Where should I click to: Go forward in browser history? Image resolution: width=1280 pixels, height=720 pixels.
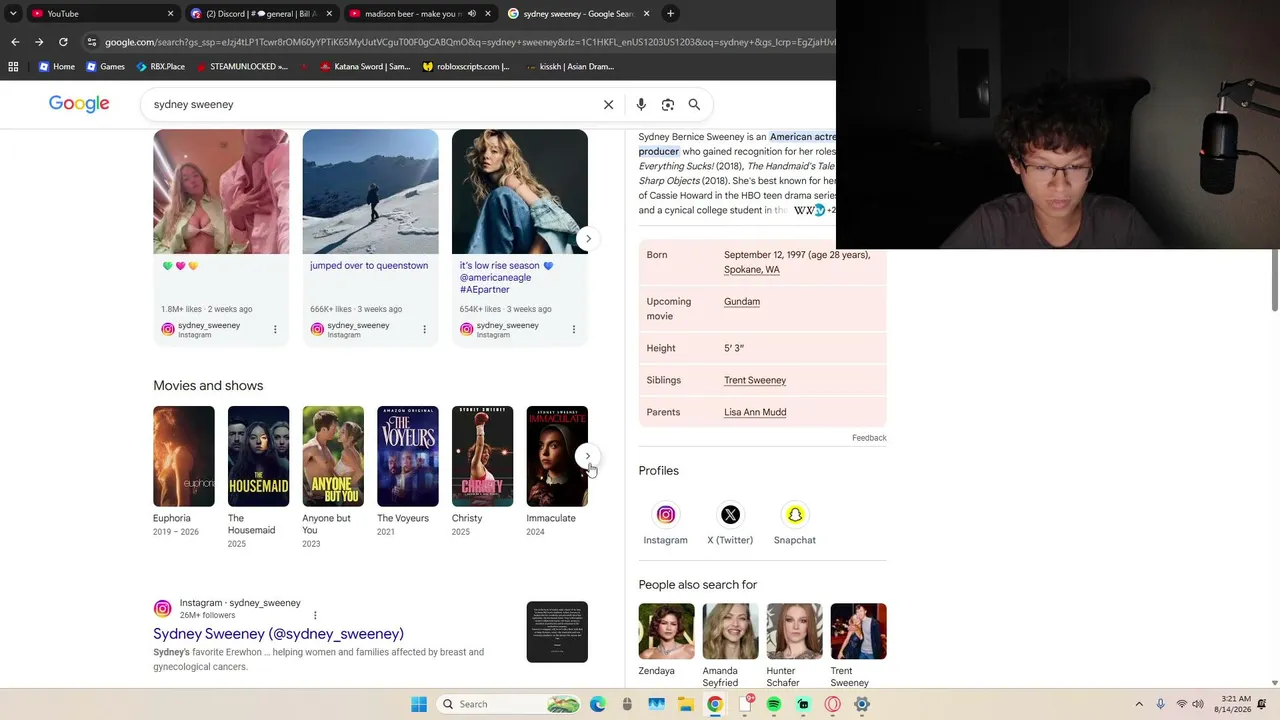click(x=39, y=42)
